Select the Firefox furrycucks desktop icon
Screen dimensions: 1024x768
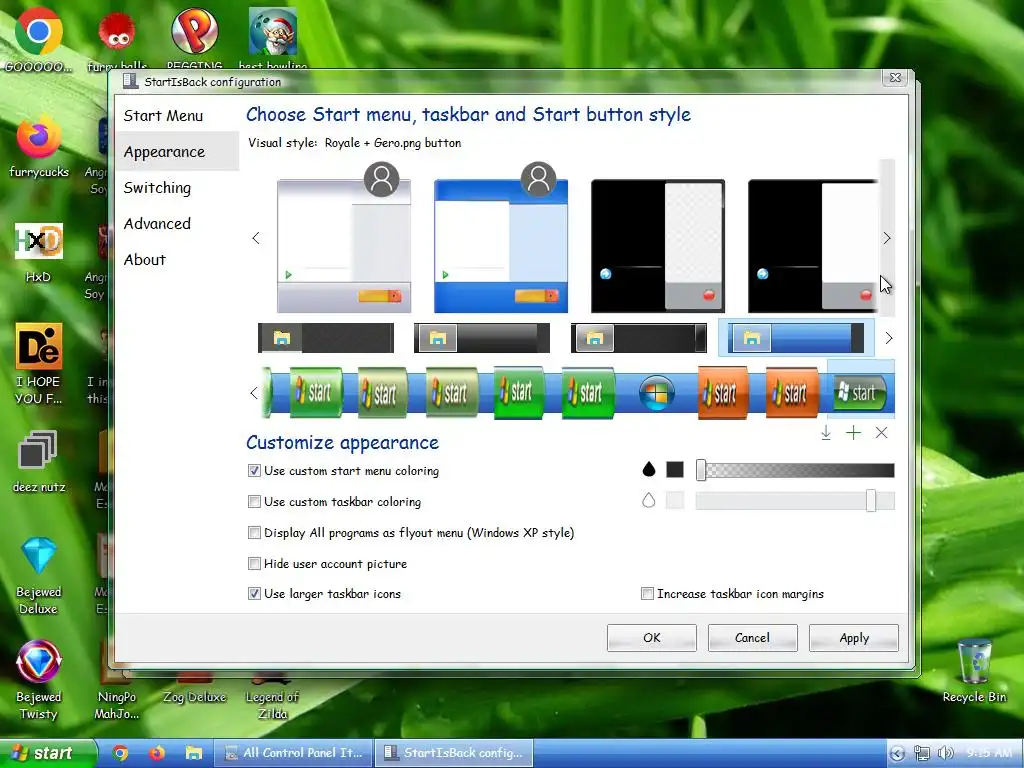click(39, 147)
